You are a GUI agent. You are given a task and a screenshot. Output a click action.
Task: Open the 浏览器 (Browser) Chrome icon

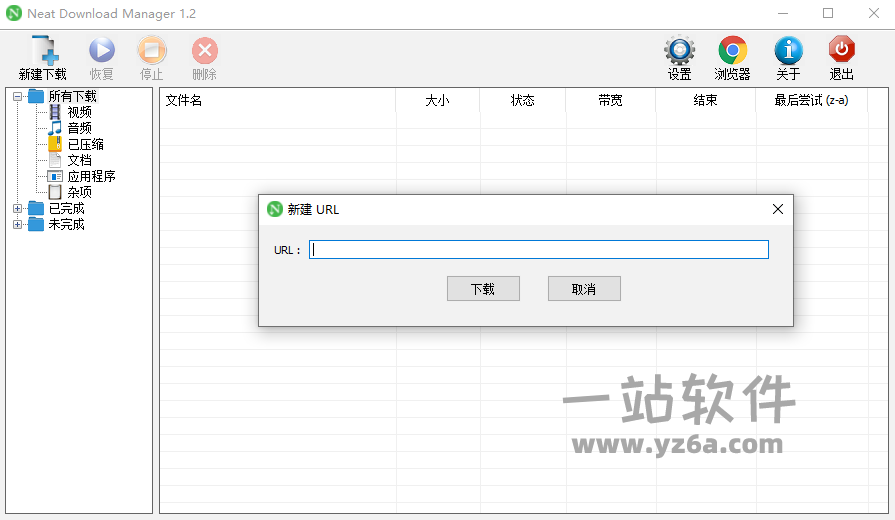click(x=733, y=50)
